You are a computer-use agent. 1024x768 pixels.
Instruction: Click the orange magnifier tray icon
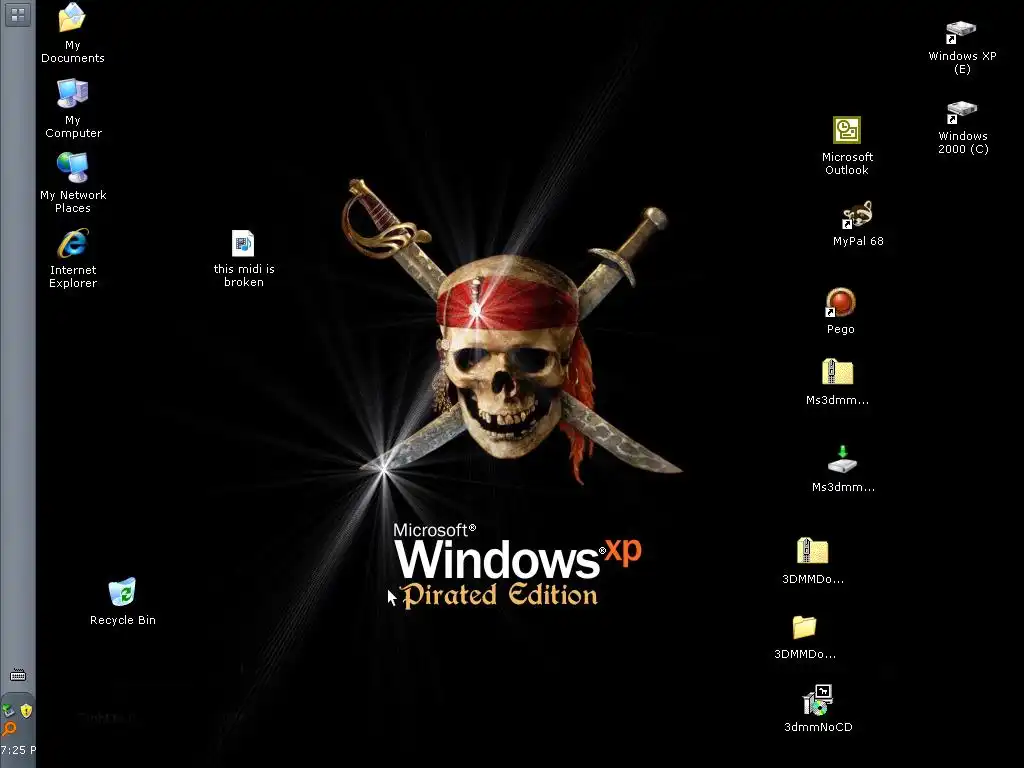[8, 729]
